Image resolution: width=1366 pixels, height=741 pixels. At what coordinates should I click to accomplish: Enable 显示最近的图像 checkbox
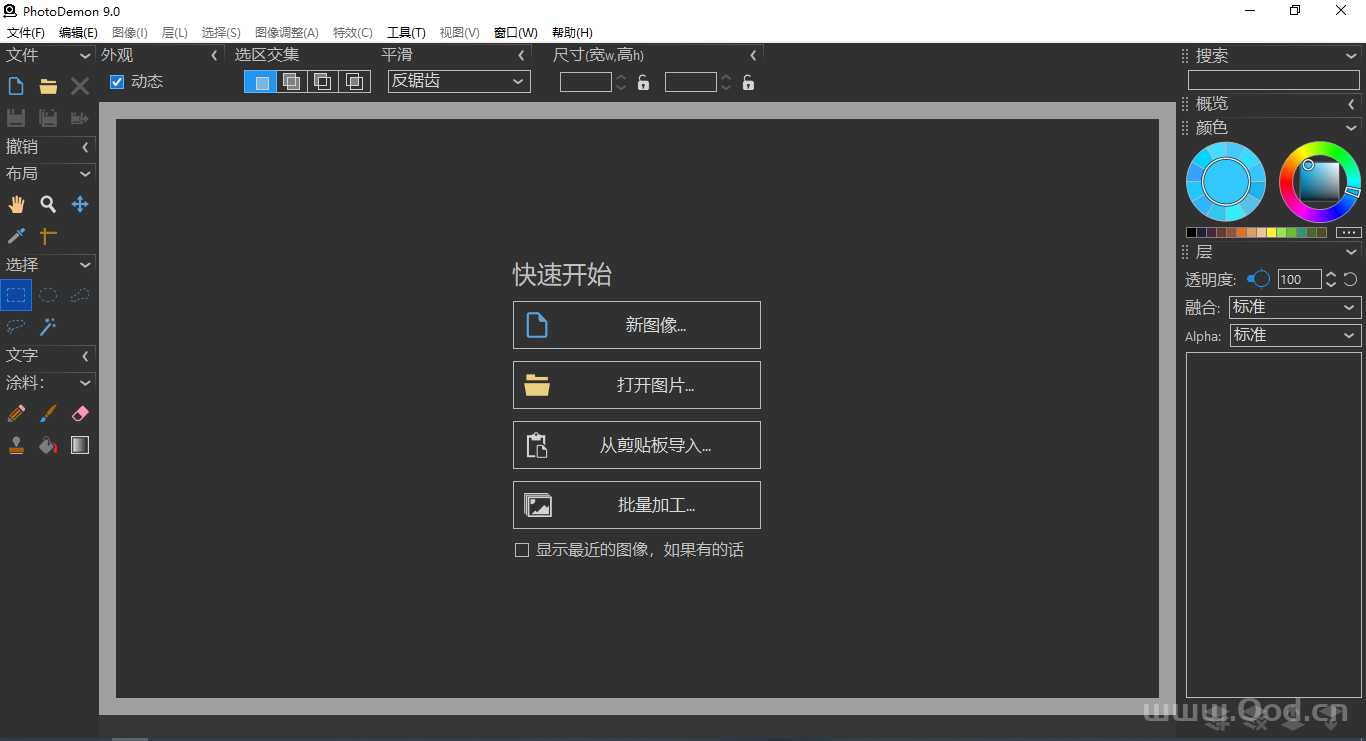522,550
